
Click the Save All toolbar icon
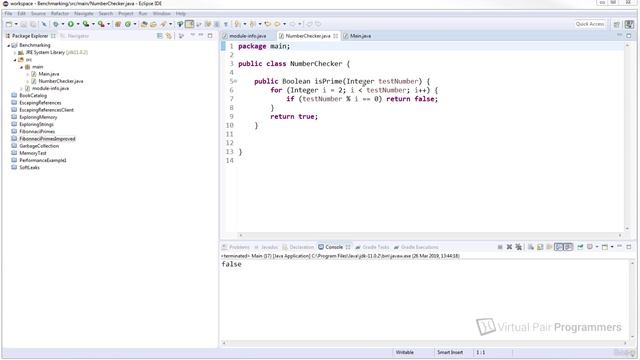pos(33,24)
